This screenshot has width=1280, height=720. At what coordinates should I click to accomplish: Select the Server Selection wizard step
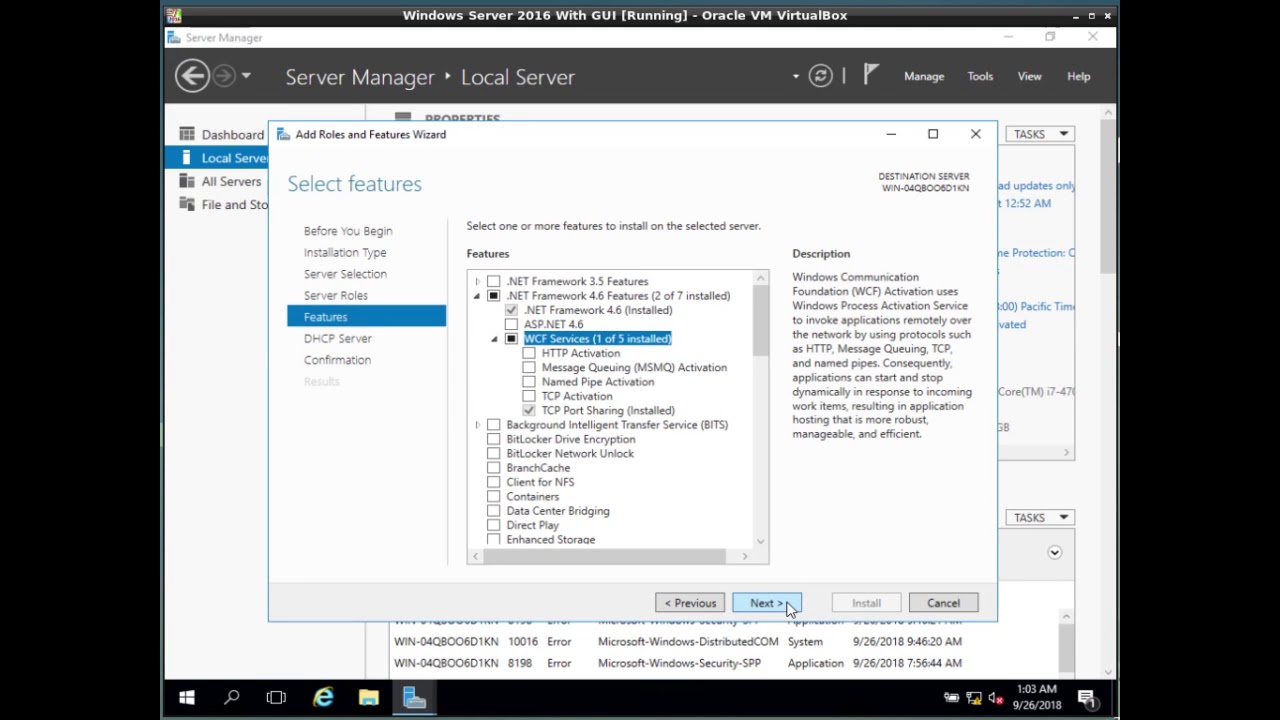(345, 274)
